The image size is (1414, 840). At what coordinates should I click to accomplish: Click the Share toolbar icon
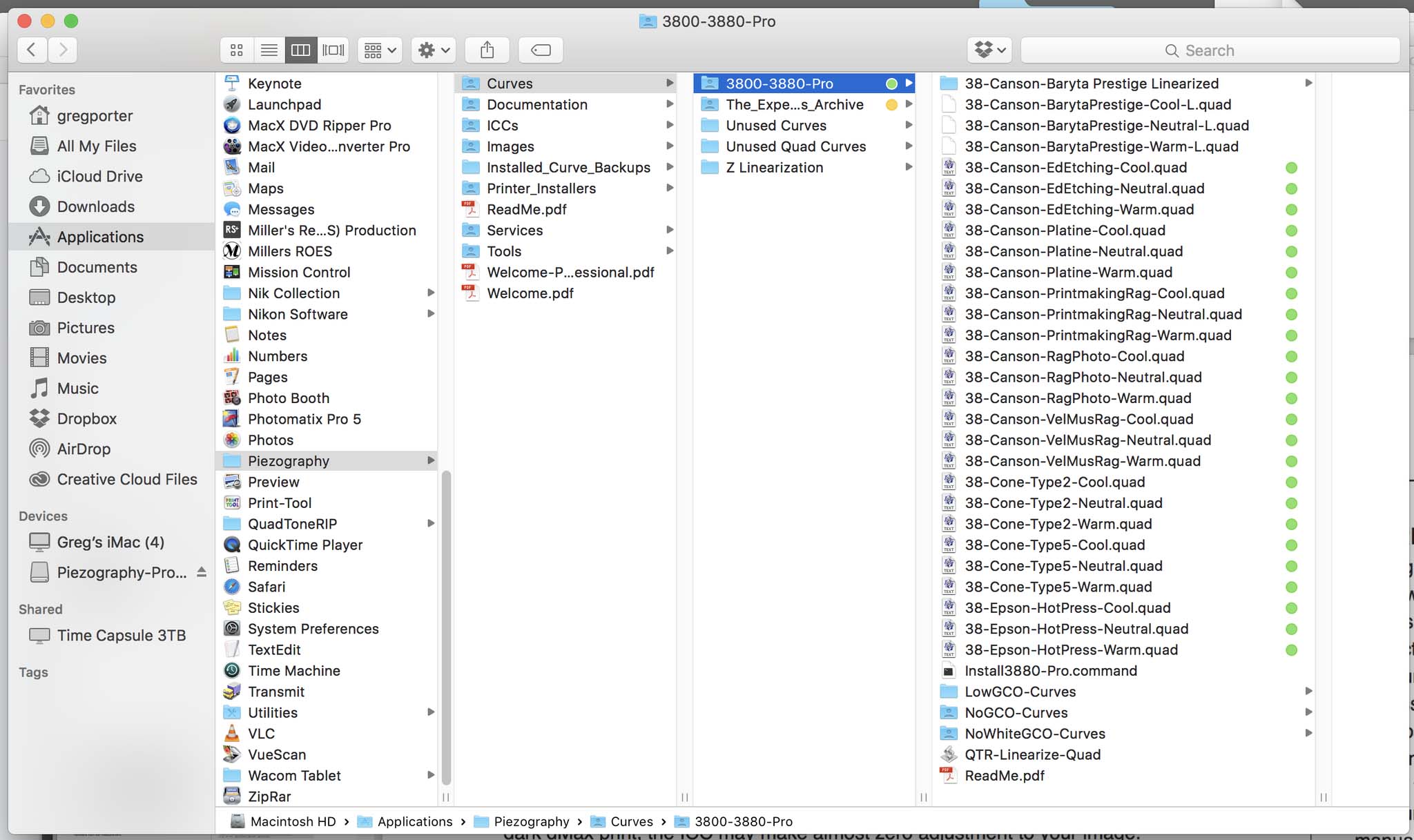[x=487, y=50]
